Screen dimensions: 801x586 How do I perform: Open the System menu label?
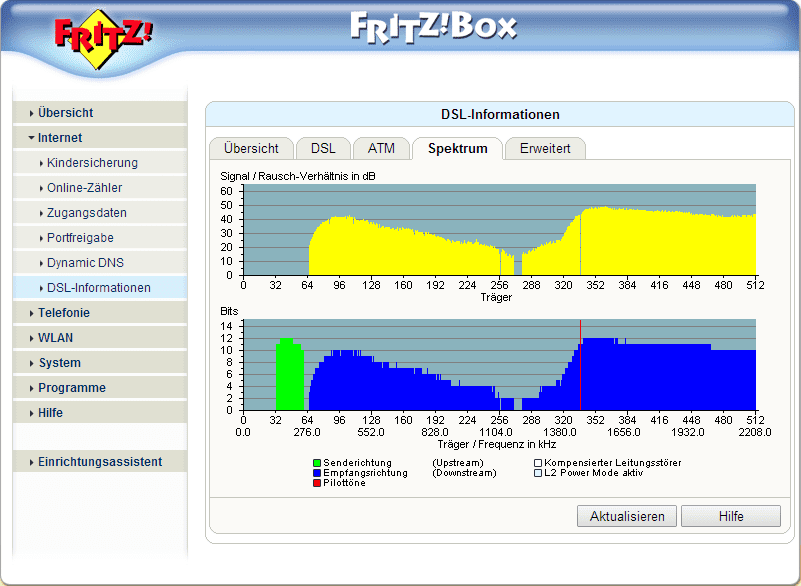coord(60,363)
